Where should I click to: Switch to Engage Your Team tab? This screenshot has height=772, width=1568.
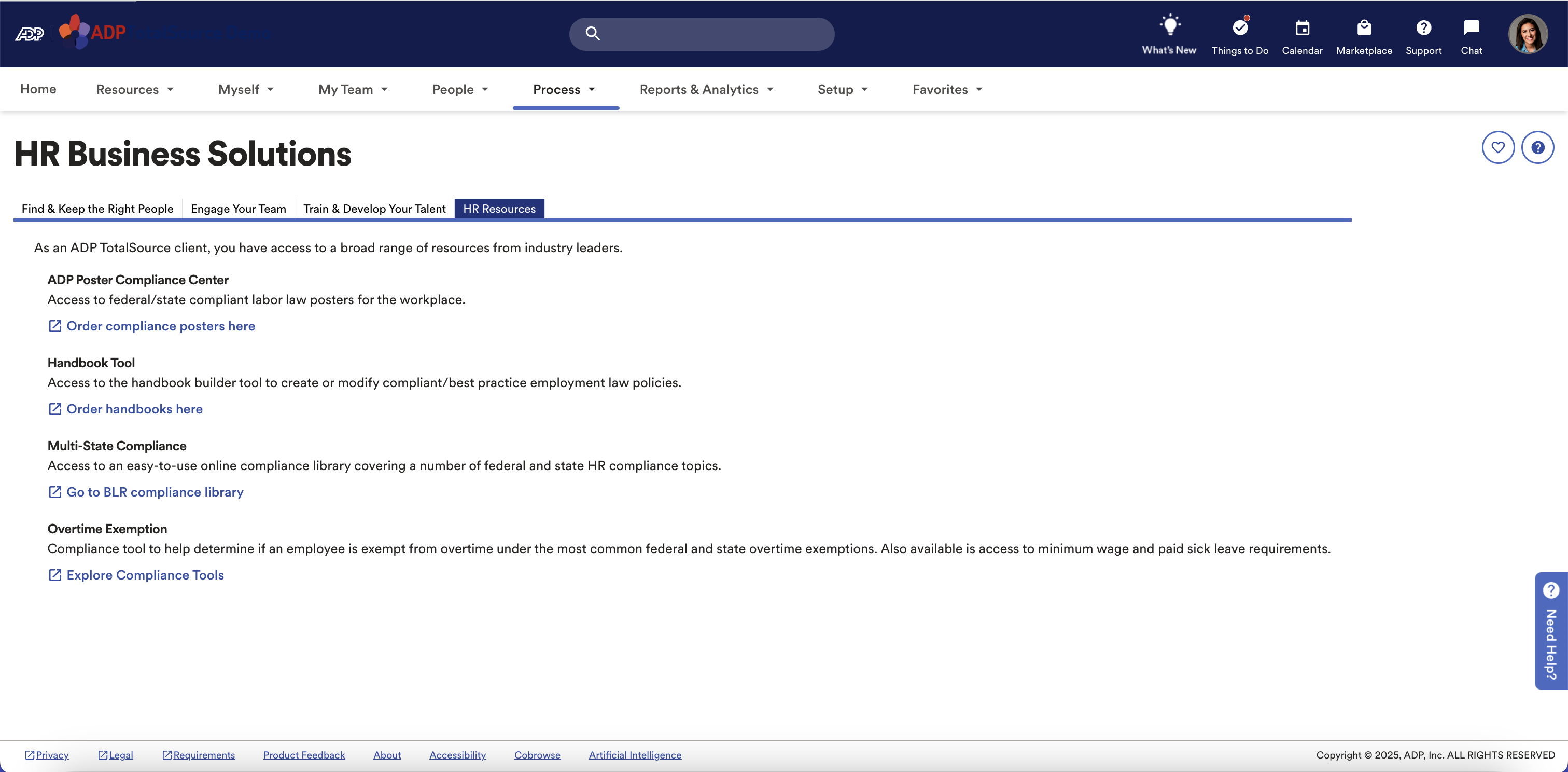(238, 209)
